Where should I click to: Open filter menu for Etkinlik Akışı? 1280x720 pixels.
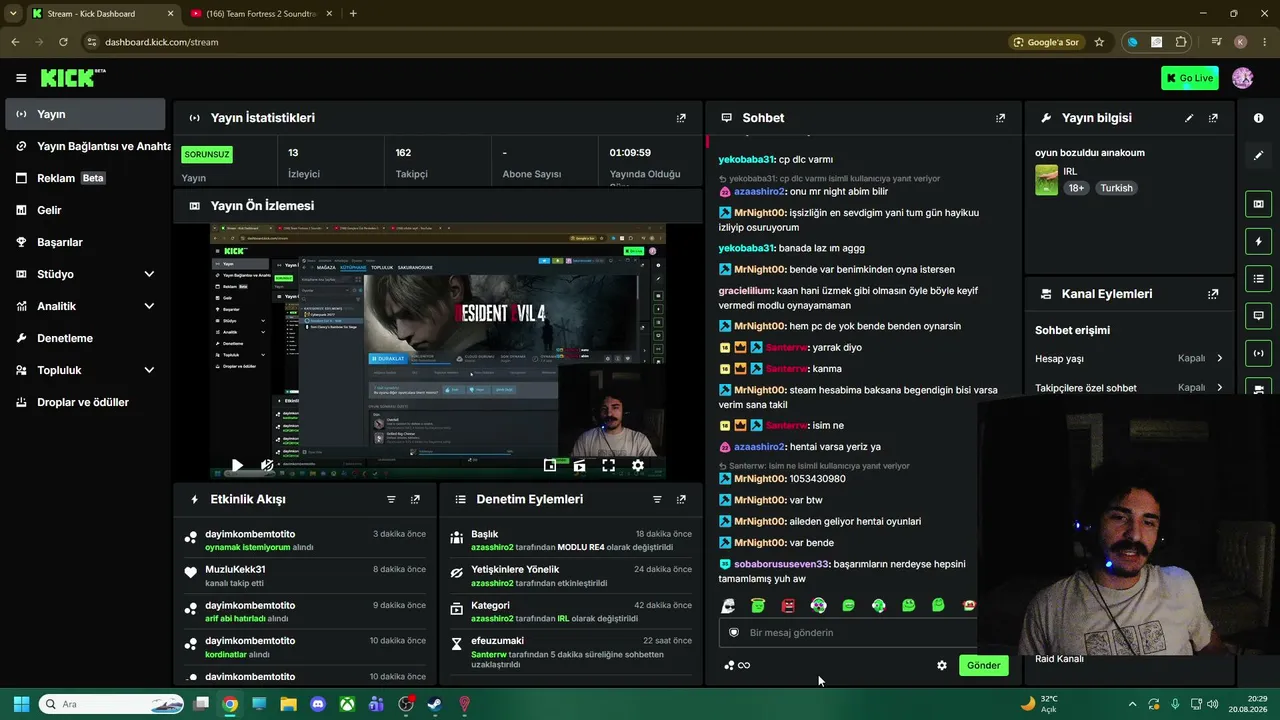[391, 499]
